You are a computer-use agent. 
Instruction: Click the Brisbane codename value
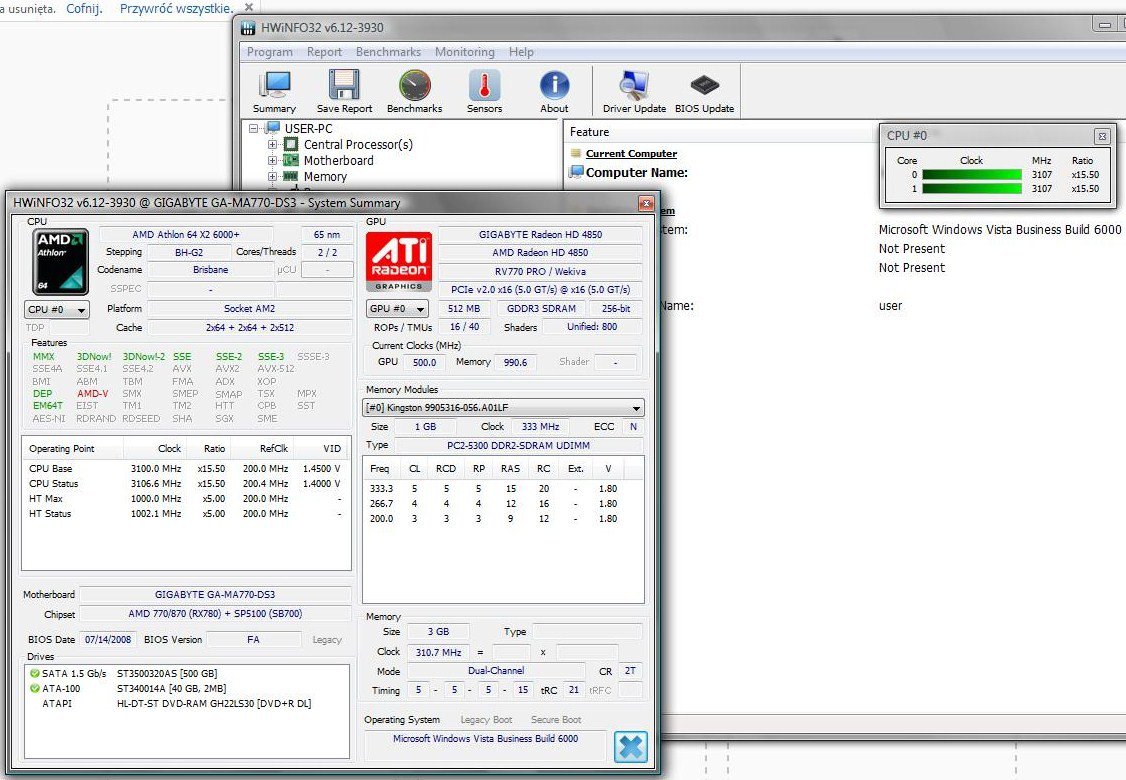[210, 270]
